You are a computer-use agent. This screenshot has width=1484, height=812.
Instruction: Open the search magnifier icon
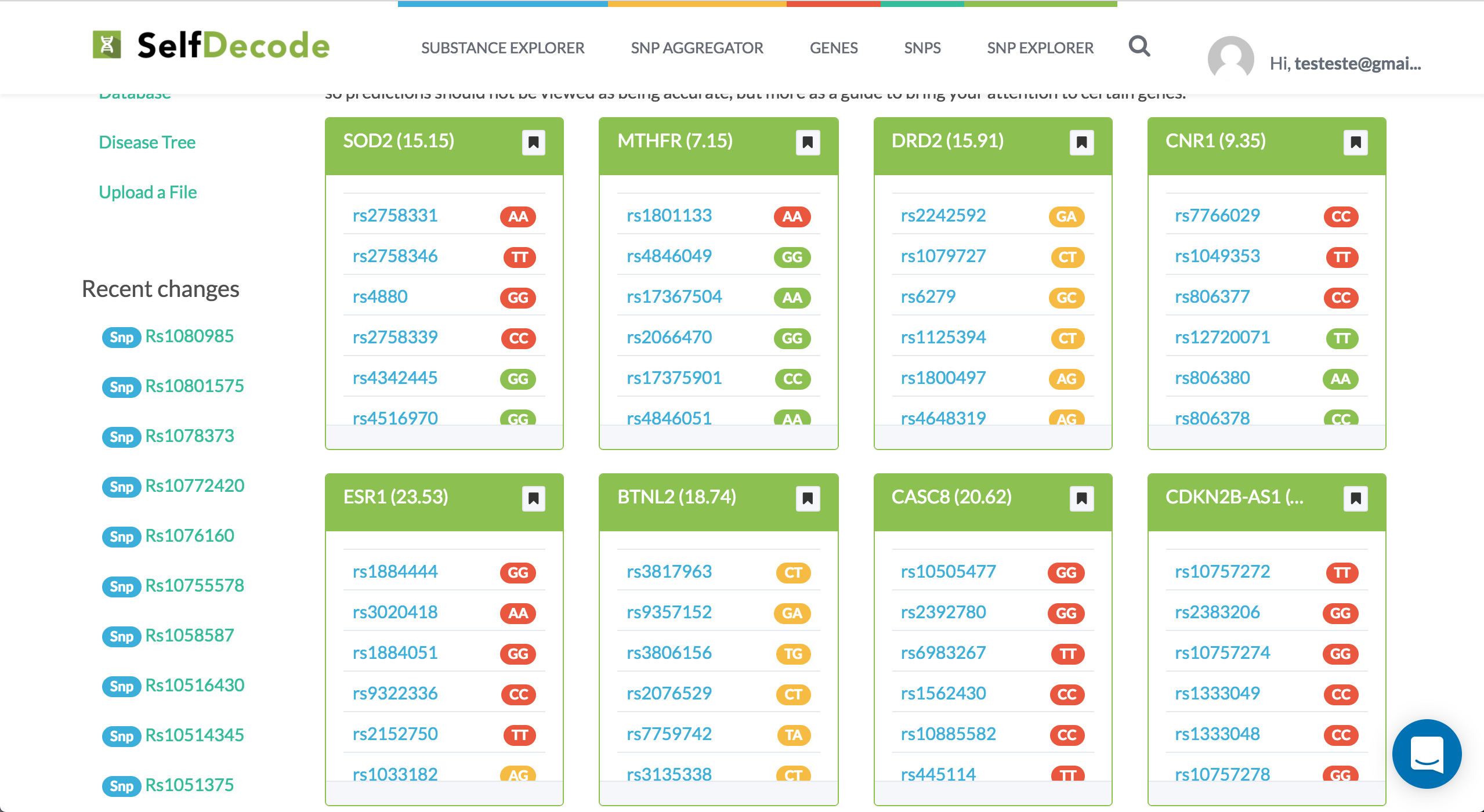pyautogui.click(x=1139, y=46)
